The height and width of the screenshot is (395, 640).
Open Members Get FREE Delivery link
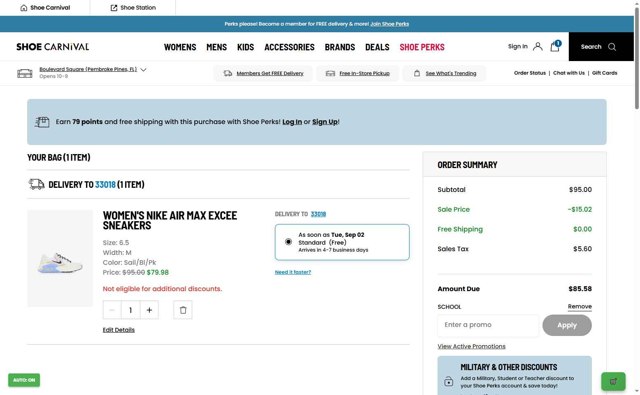(270, 73)
